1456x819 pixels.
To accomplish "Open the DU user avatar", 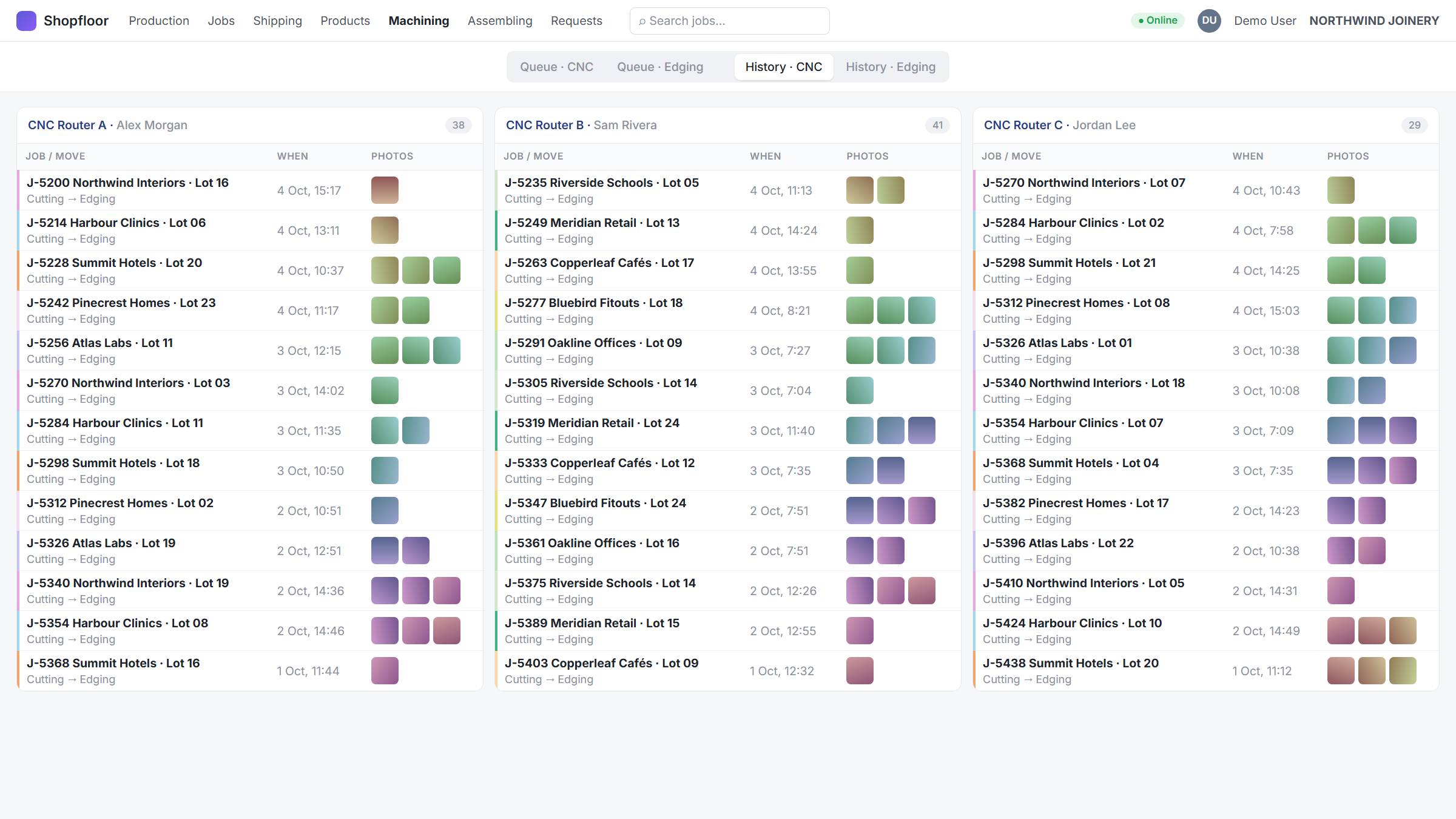I will click(1208, 21).
